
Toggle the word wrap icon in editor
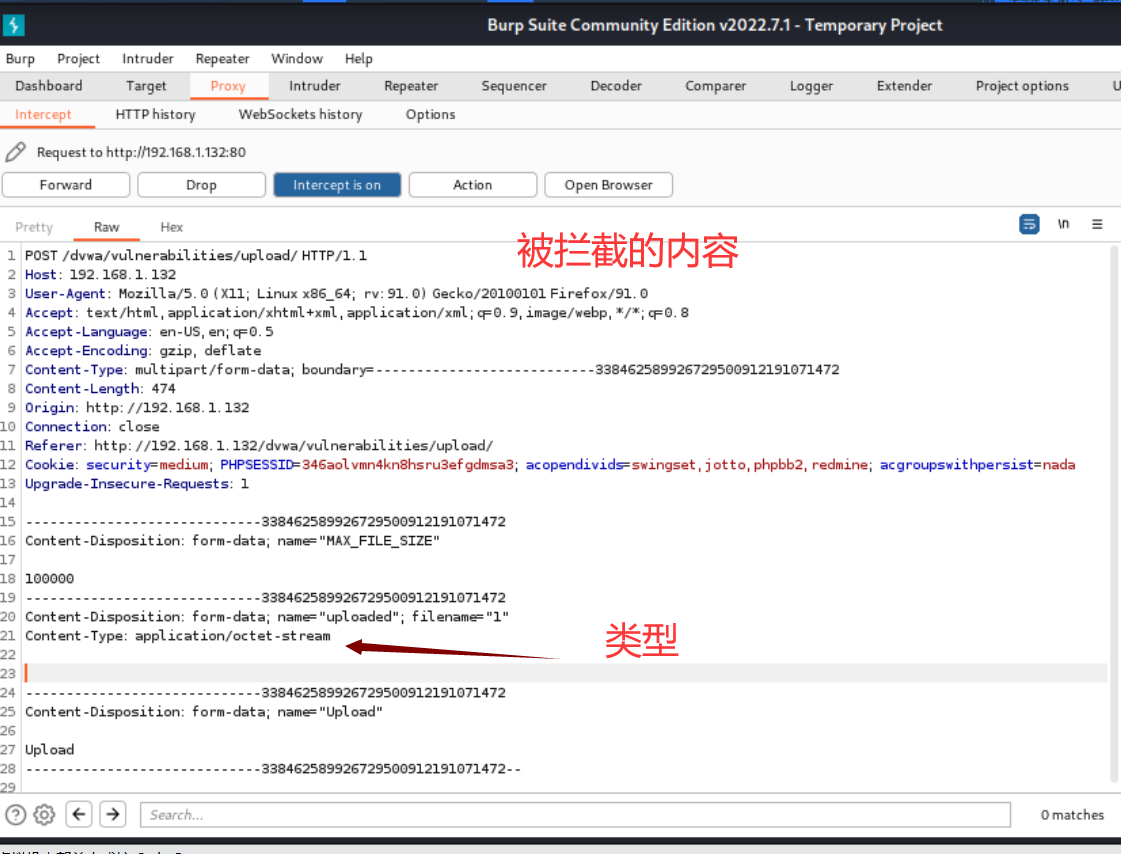click(1029, 224)
